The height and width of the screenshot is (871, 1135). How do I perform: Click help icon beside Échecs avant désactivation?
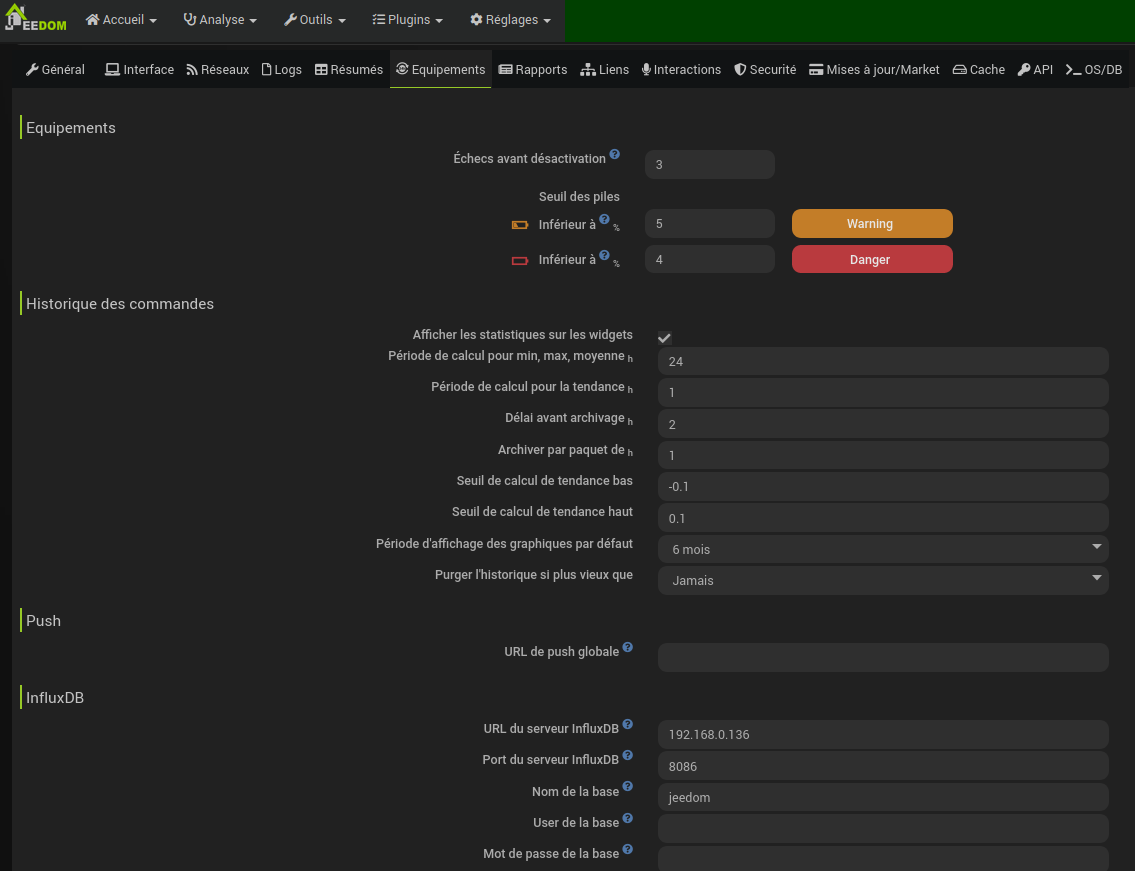click(x=615, y=155)
